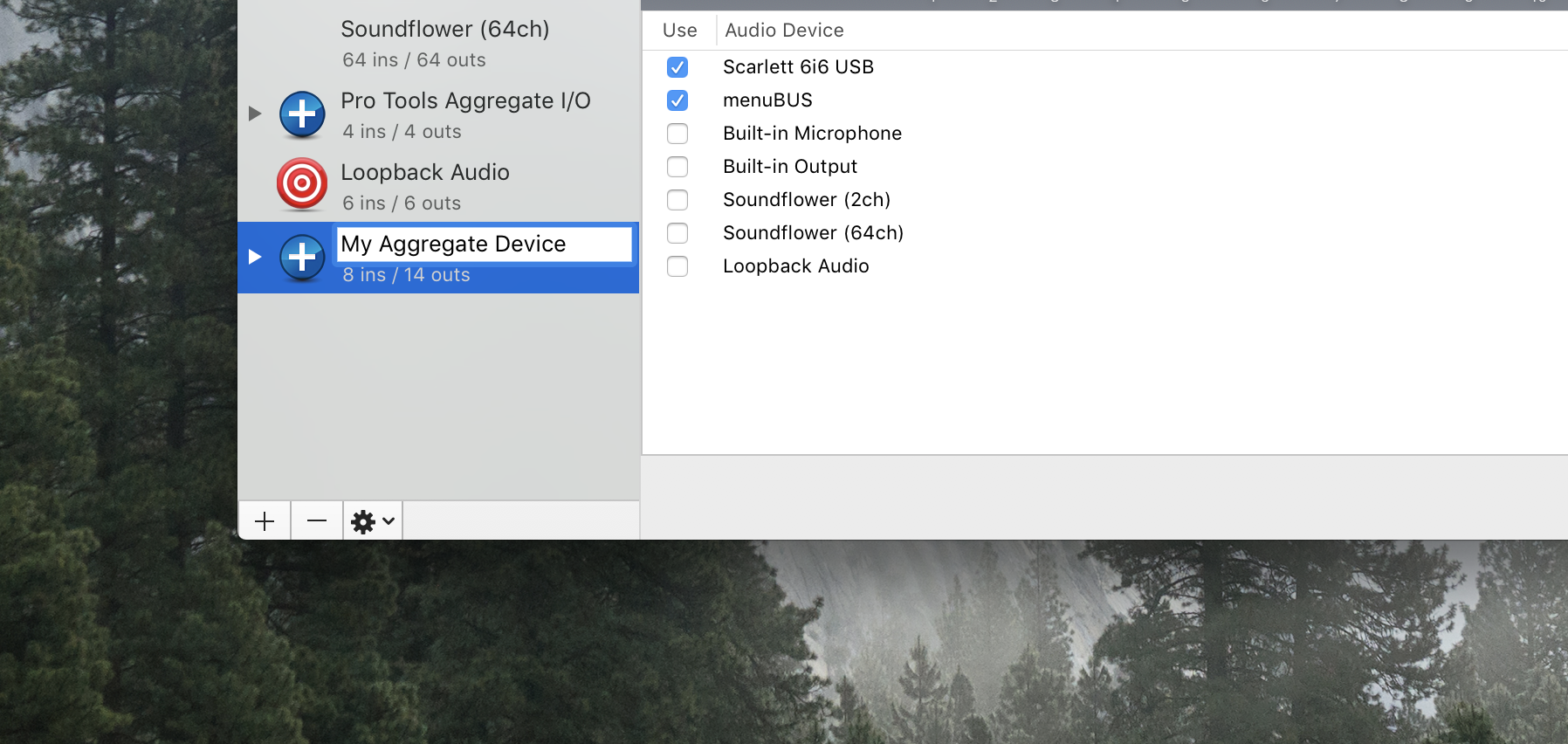
Task: Click the 8 ins / 14 outs text
Action: click(406, 275)
